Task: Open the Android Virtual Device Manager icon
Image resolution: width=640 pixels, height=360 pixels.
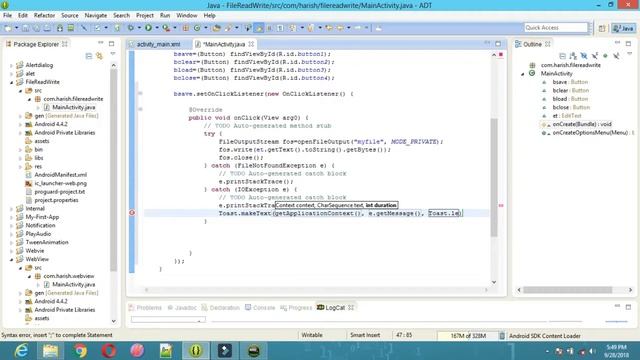Action: pos(71,28)
